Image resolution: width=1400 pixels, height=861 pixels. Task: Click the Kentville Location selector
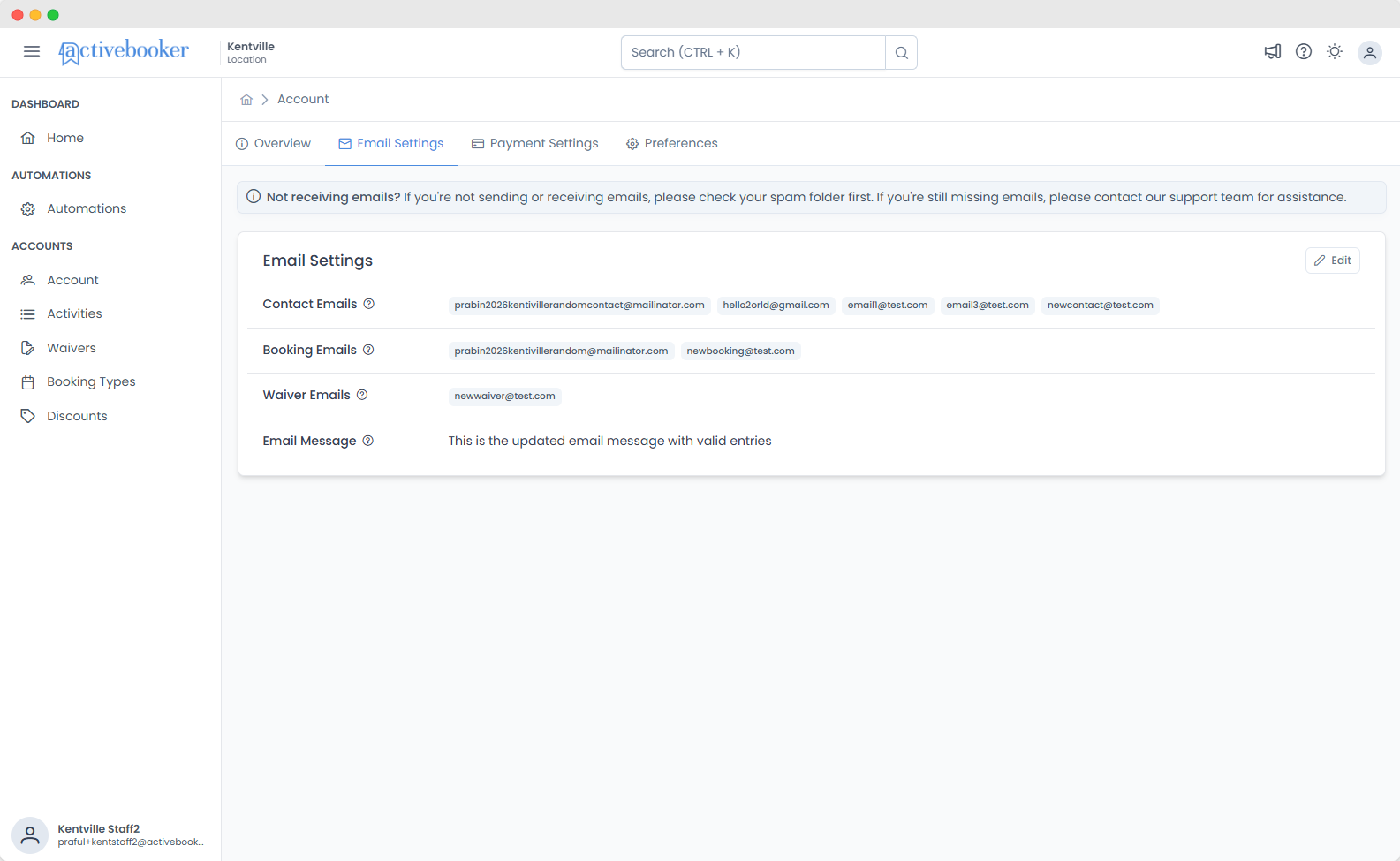click(251, 52)
